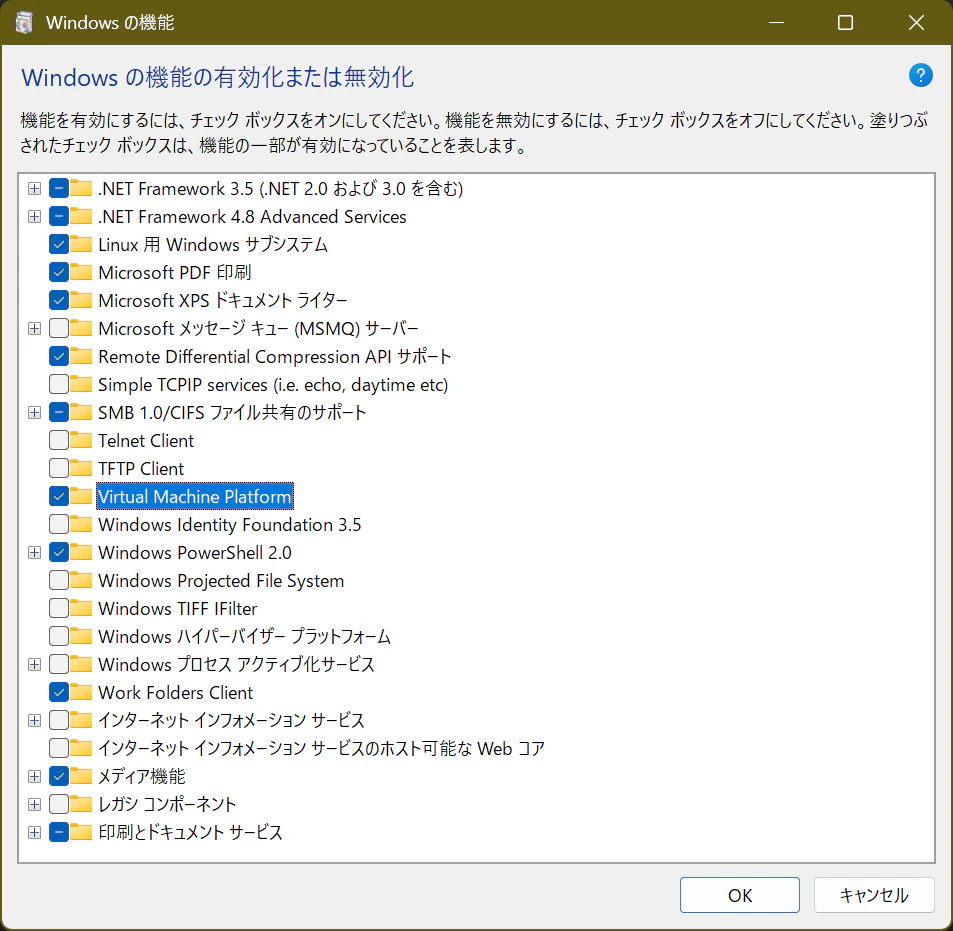Check the Windows Projected File System box
Screen dimensions: 953x931
point(59,580)
